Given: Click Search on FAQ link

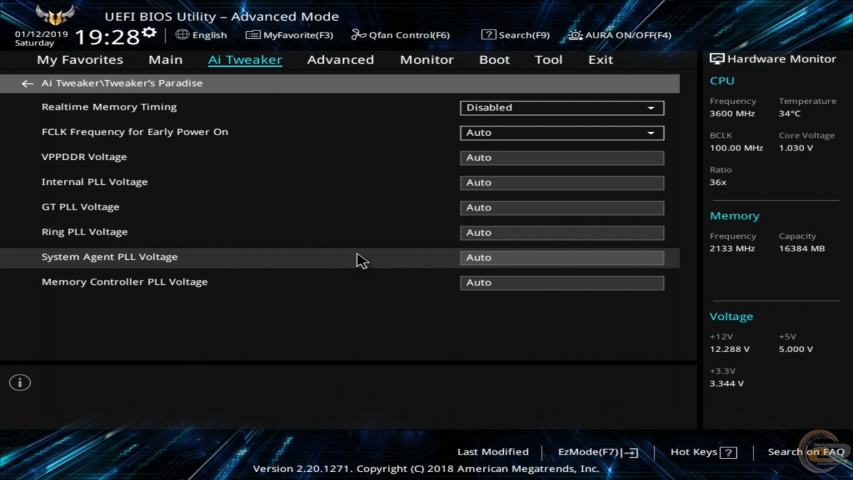Looking at the screenshot, I should pyautogui.click(x=806, y=452).
